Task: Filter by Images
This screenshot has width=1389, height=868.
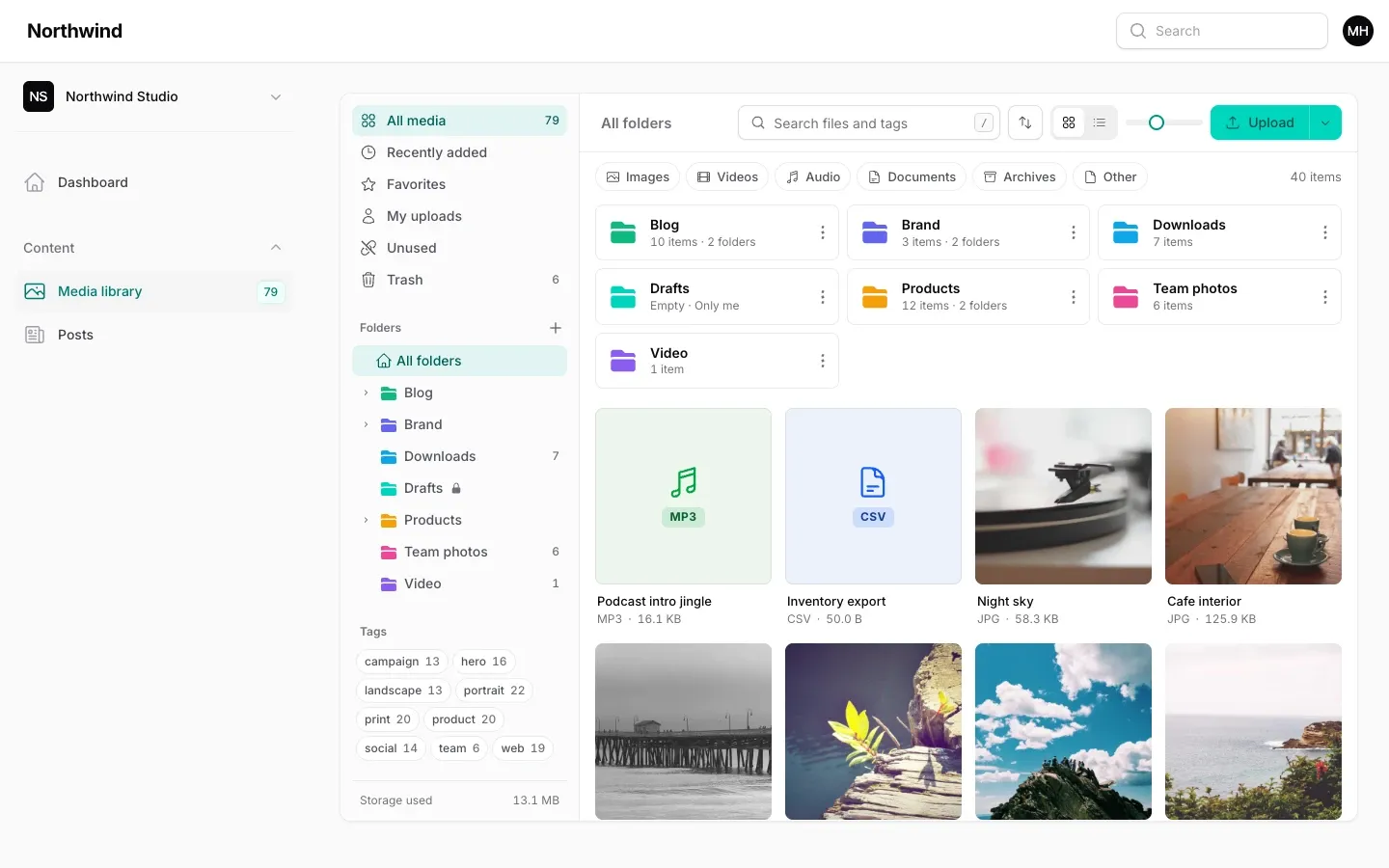Action: pyautogui.click(x=638, y=176)
